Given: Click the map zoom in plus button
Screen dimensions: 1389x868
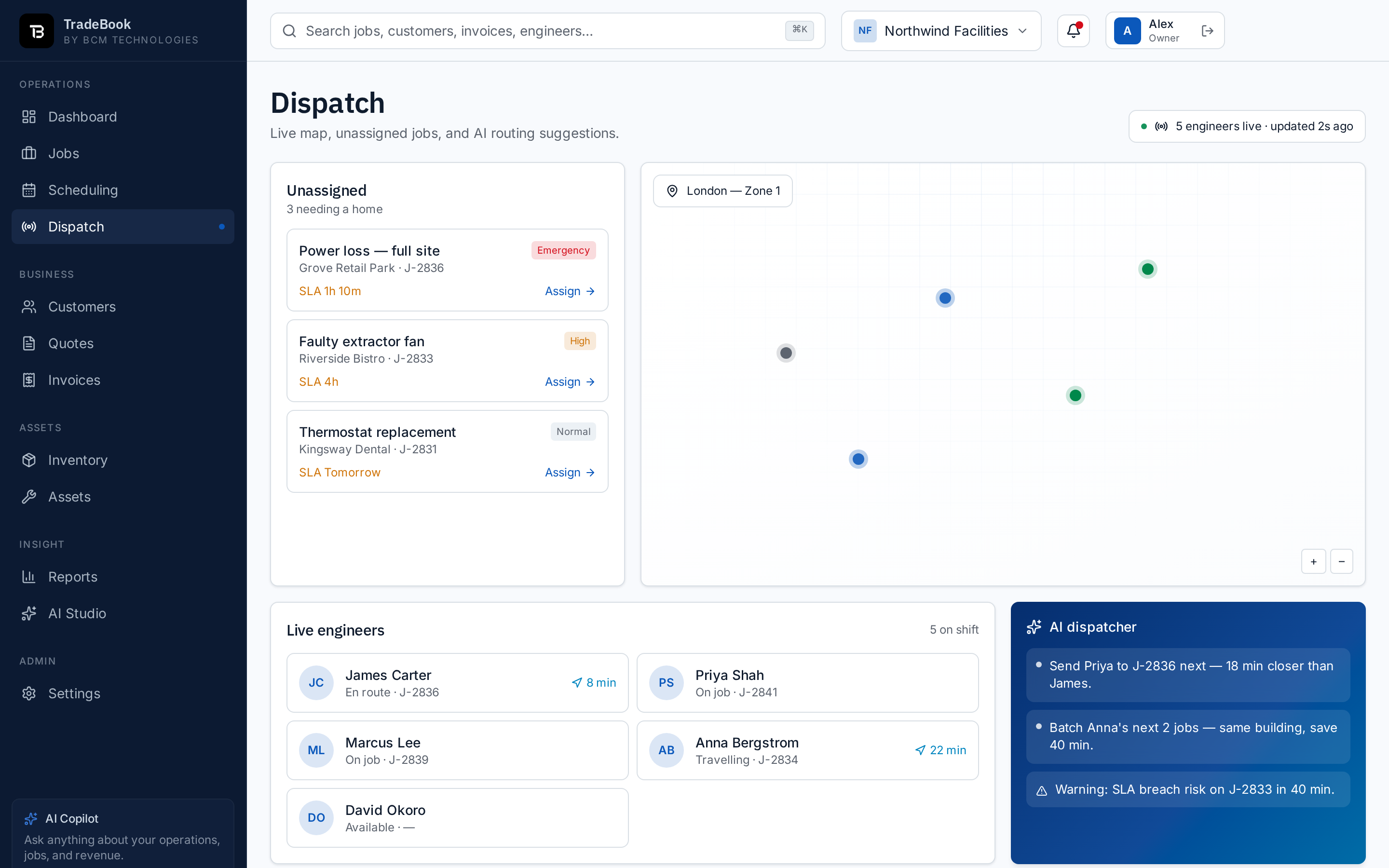Looking at the screenshot, I should [x=1313, y=561].
